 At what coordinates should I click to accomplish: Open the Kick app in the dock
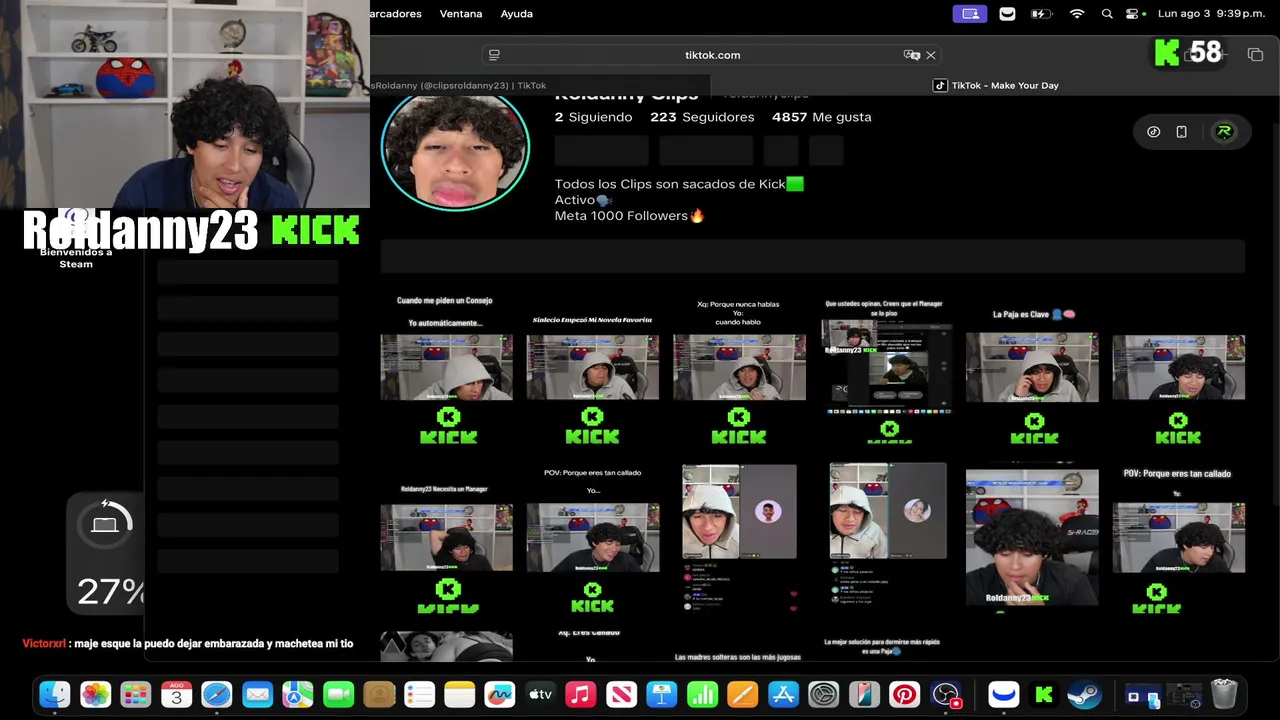1044,694
